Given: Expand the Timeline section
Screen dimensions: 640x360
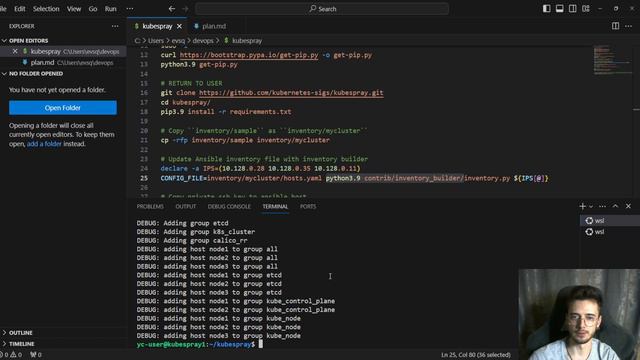Looking at the screenshot, I should [22, 344].
